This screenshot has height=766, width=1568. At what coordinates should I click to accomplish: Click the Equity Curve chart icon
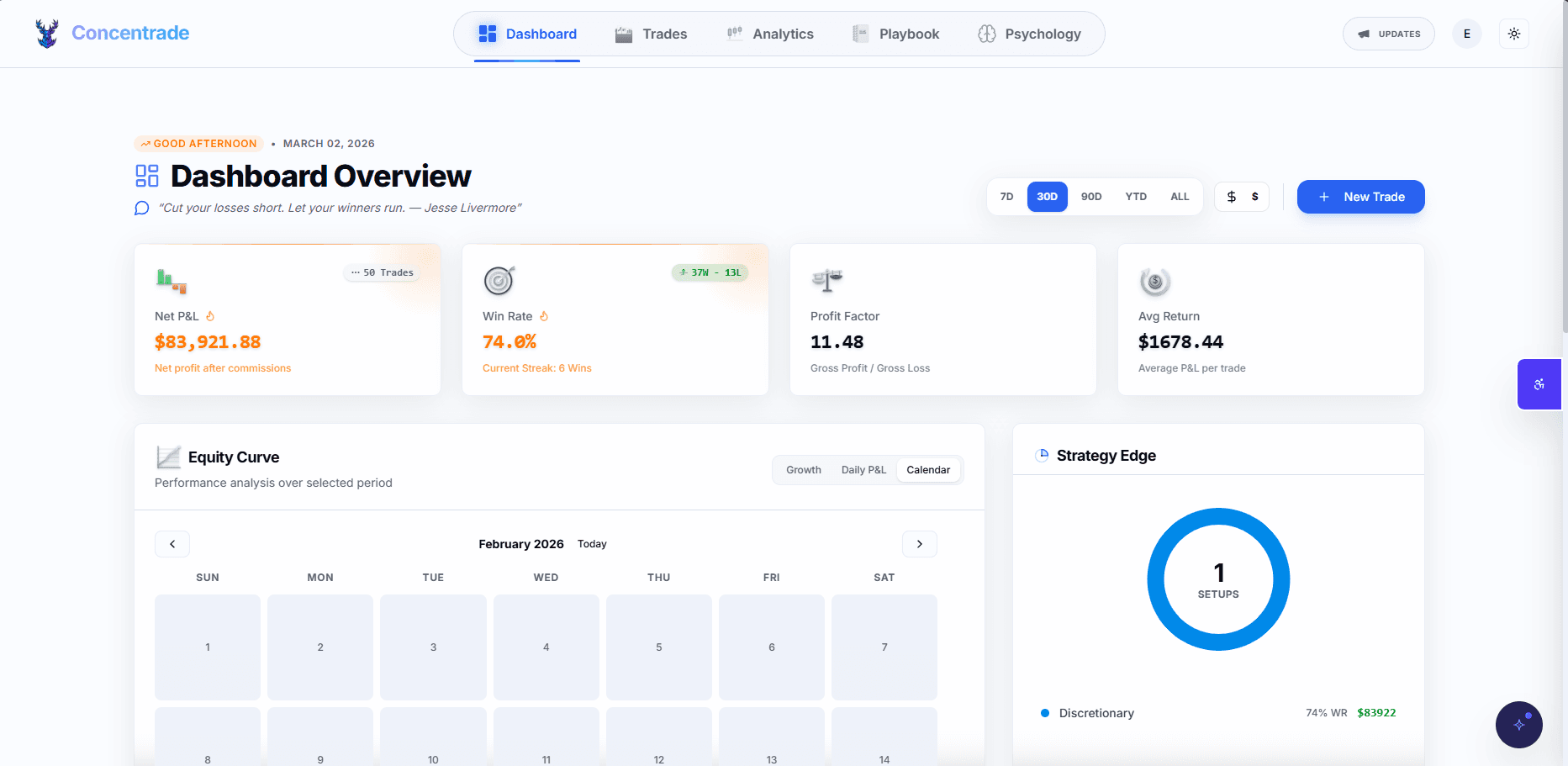pos(168,457)
